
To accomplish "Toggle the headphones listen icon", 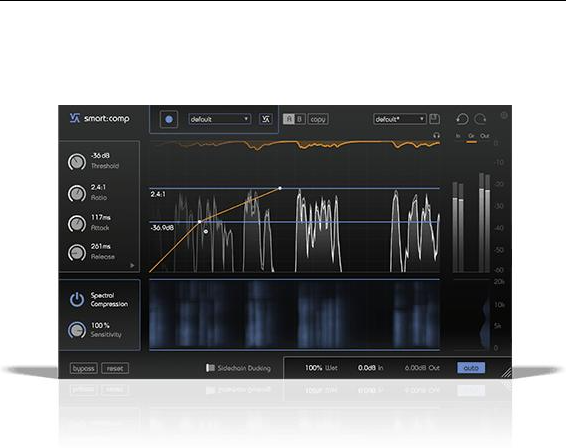I will (x=436, y=136).
